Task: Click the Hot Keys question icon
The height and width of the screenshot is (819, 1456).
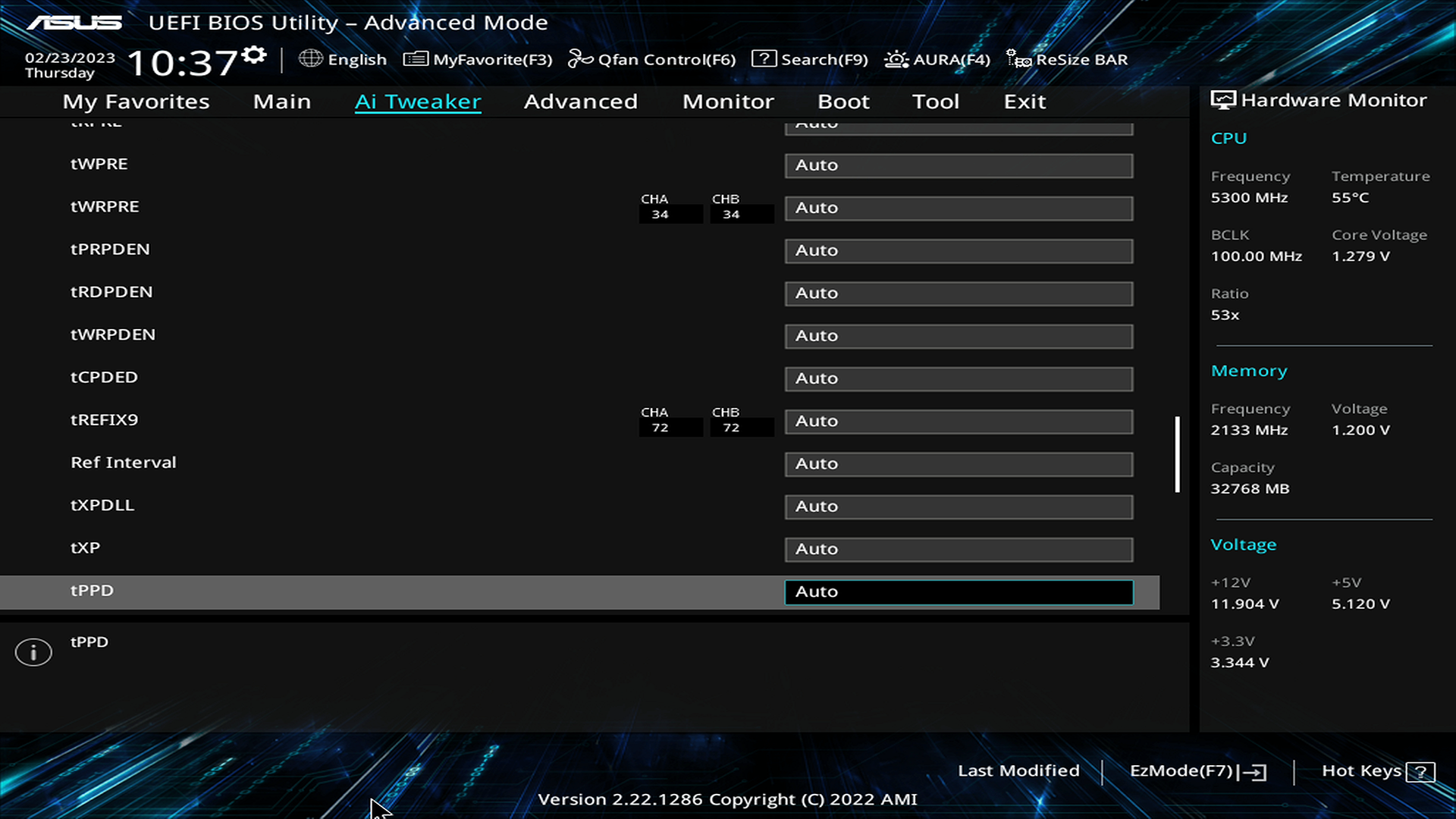Action: tap(1420, 772)
